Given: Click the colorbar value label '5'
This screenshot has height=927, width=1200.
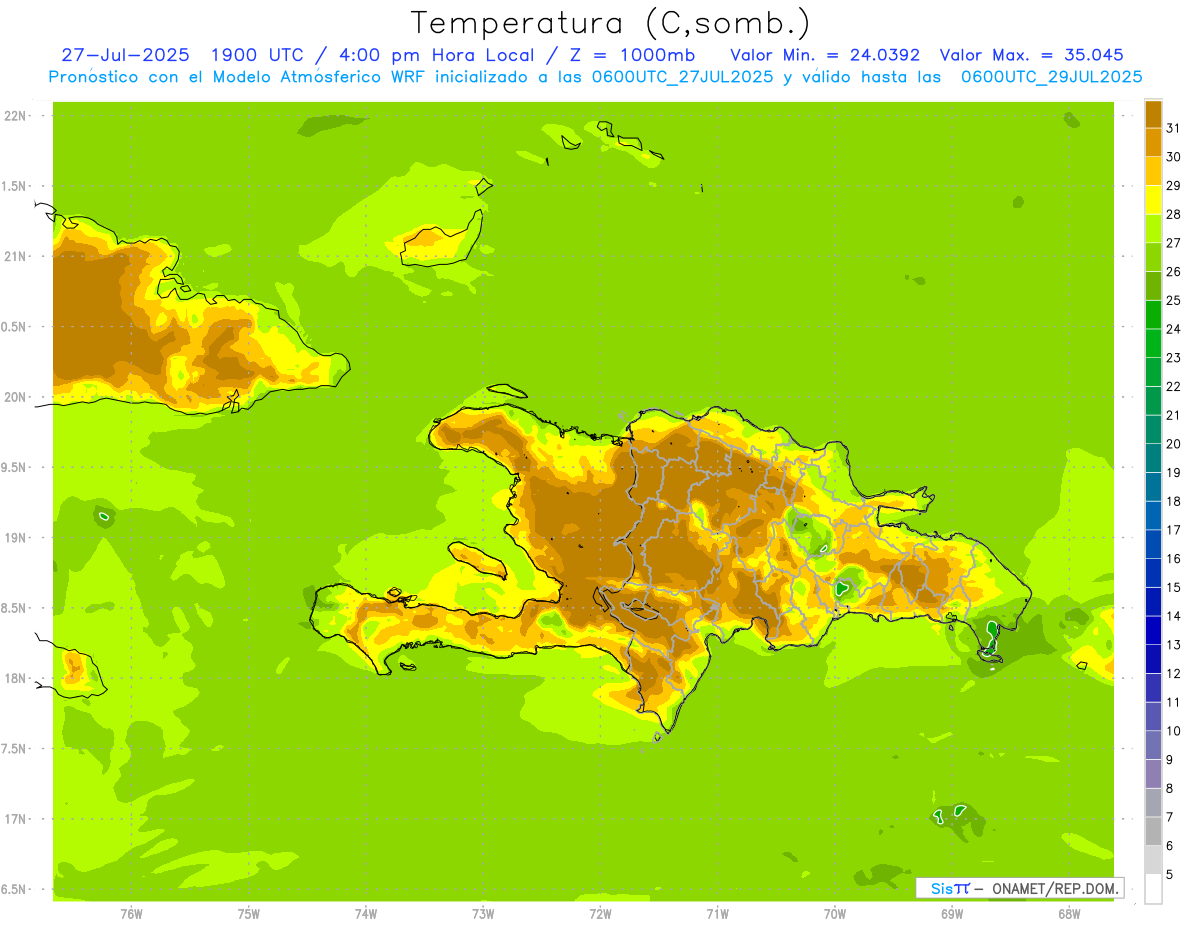Looking at the screenshot, I should [x=1169, y=875].
